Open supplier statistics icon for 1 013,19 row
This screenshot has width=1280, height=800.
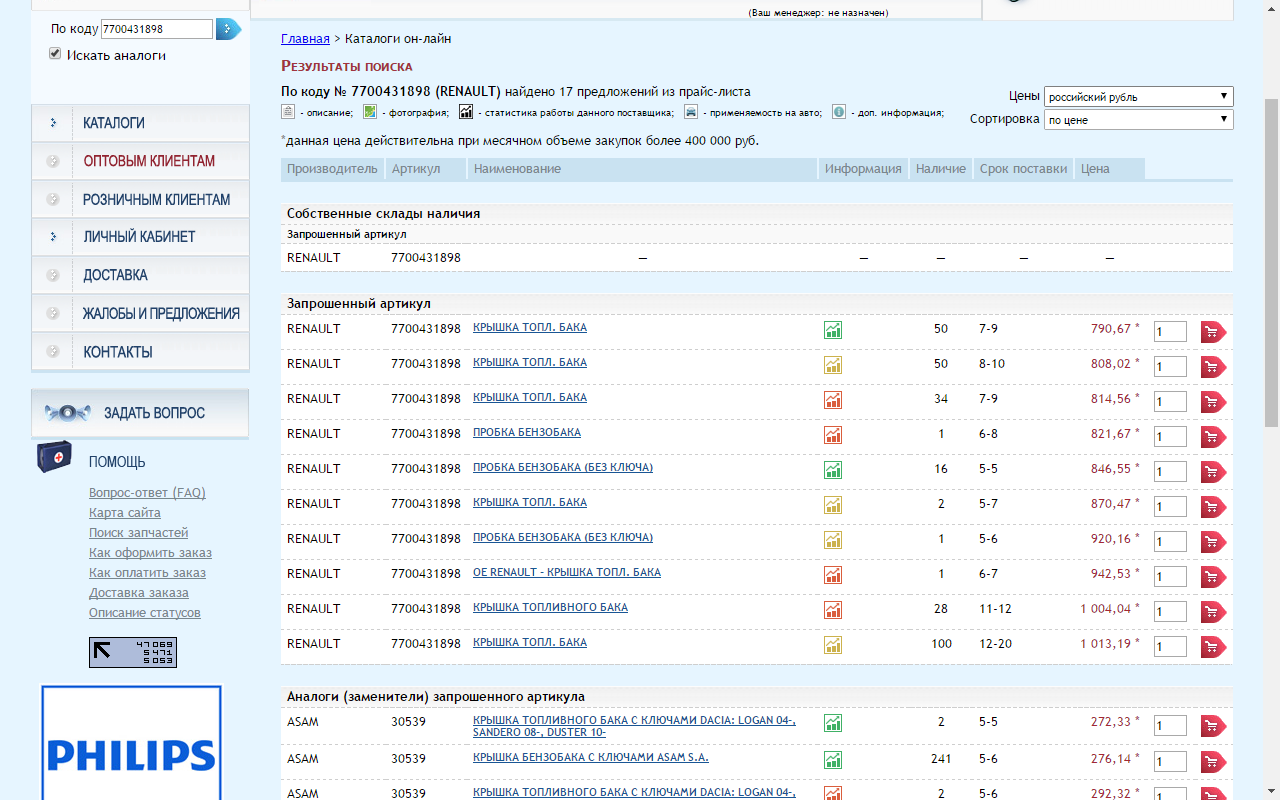(x=832, y=645)
